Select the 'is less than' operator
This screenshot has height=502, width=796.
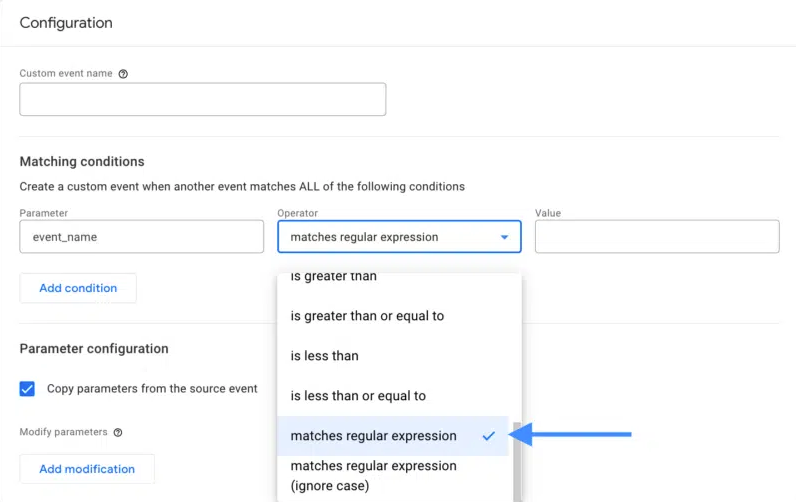pyautogui.click(x=324, y=356)
